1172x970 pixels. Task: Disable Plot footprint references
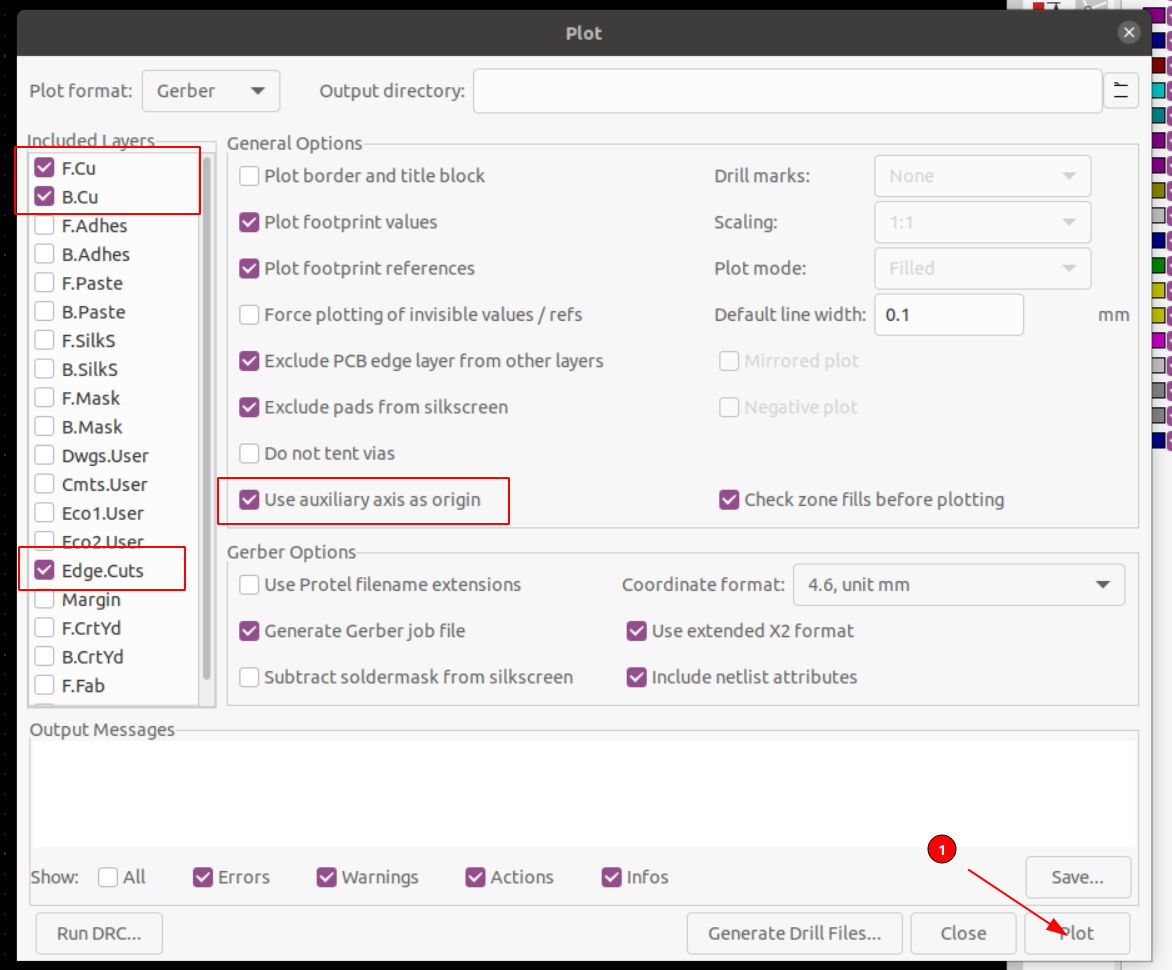(249, 268)
